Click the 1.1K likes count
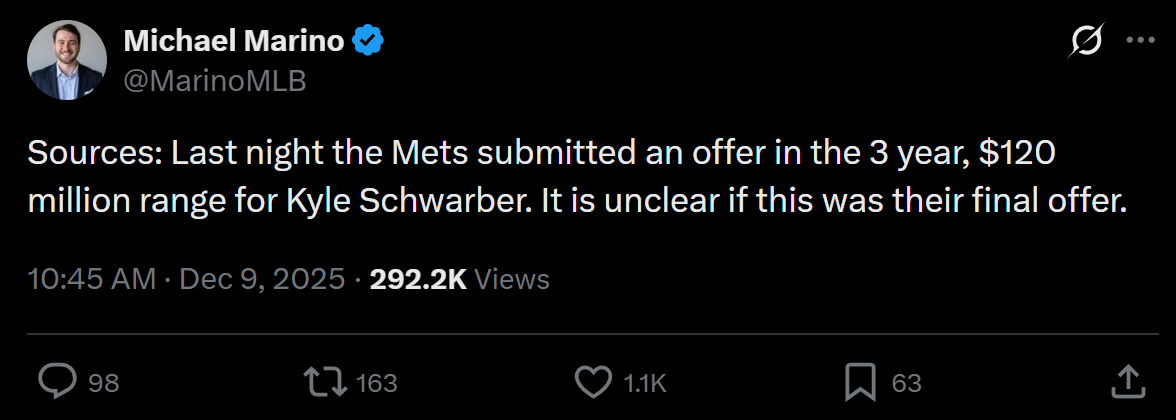 pyautogui.click(x=645, y=383)
